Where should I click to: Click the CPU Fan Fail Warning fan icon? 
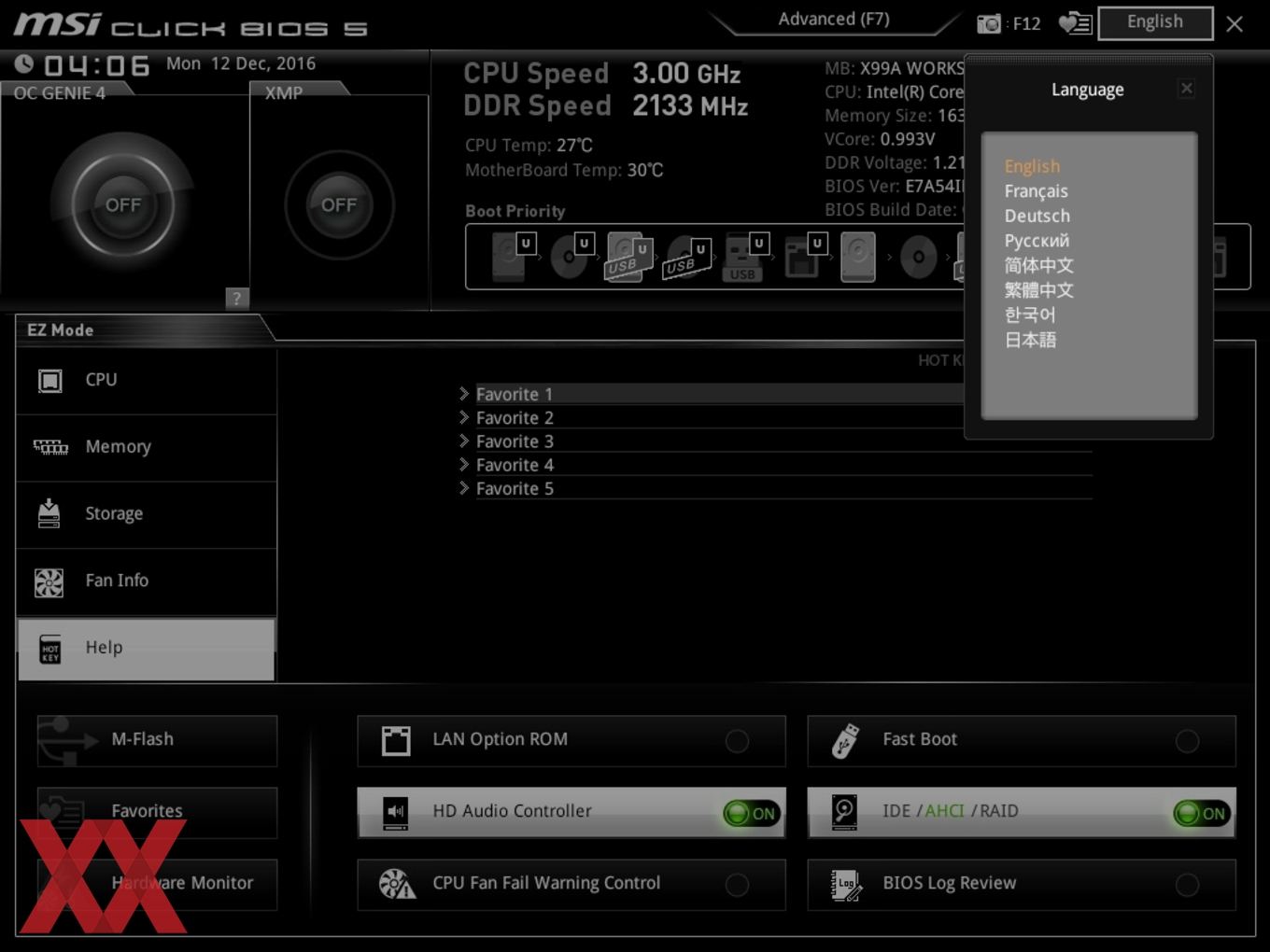click(397, 884)
